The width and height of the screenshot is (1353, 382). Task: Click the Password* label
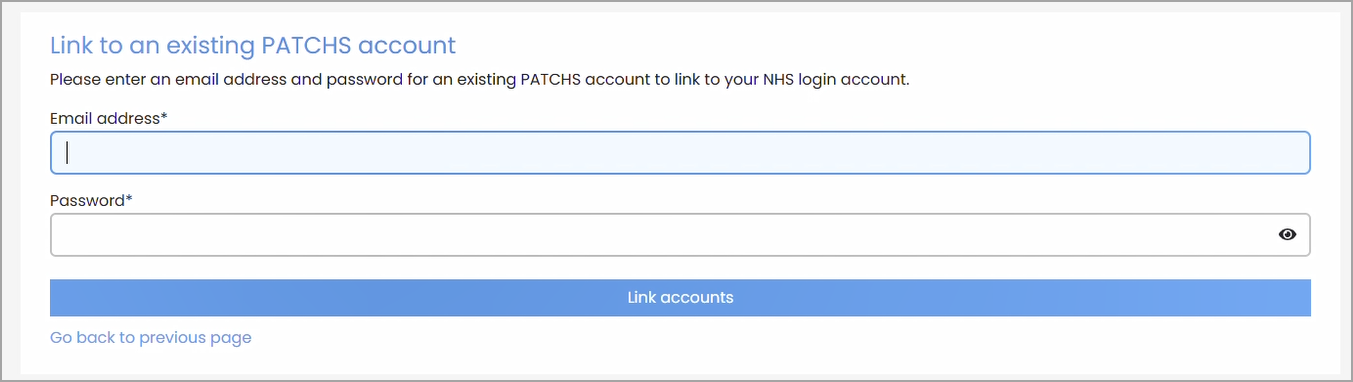coord(91,200)
